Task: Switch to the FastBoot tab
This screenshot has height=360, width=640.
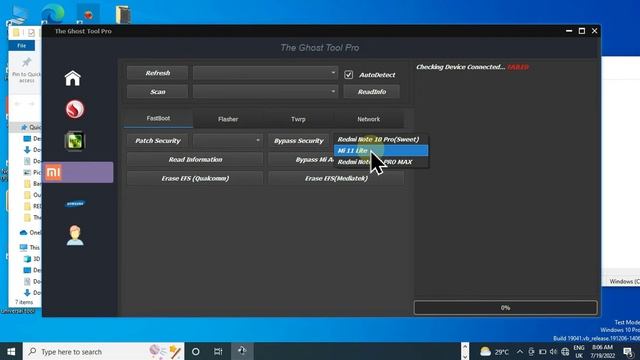Action: click(158, 118)
